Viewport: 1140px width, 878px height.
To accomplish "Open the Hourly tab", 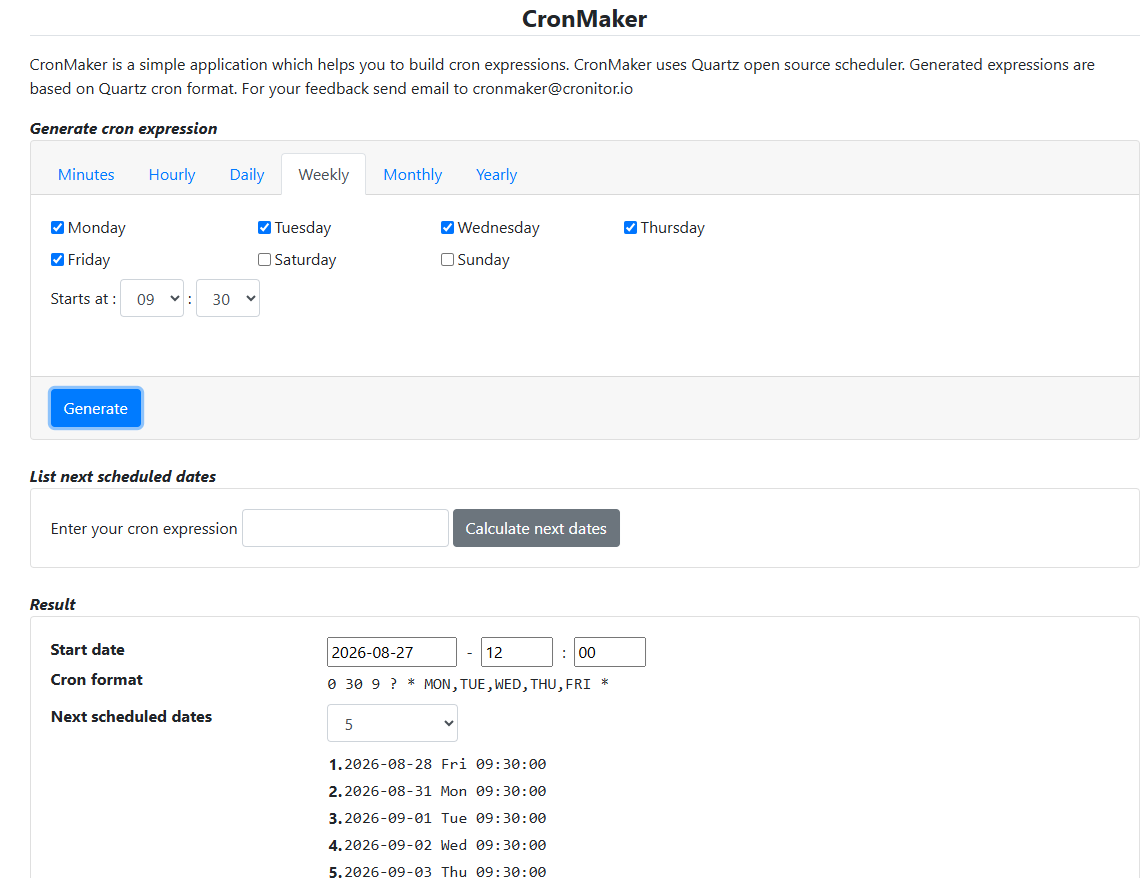I will 172,174.
